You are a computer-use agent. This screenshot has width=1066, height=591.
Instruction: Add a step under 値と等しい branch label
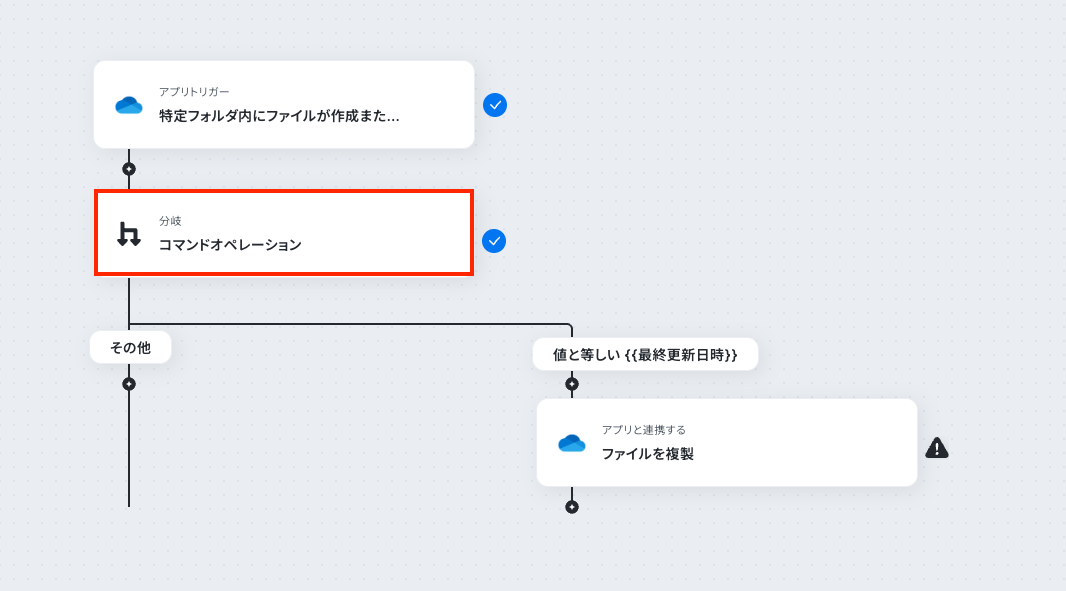pos(572,384)
